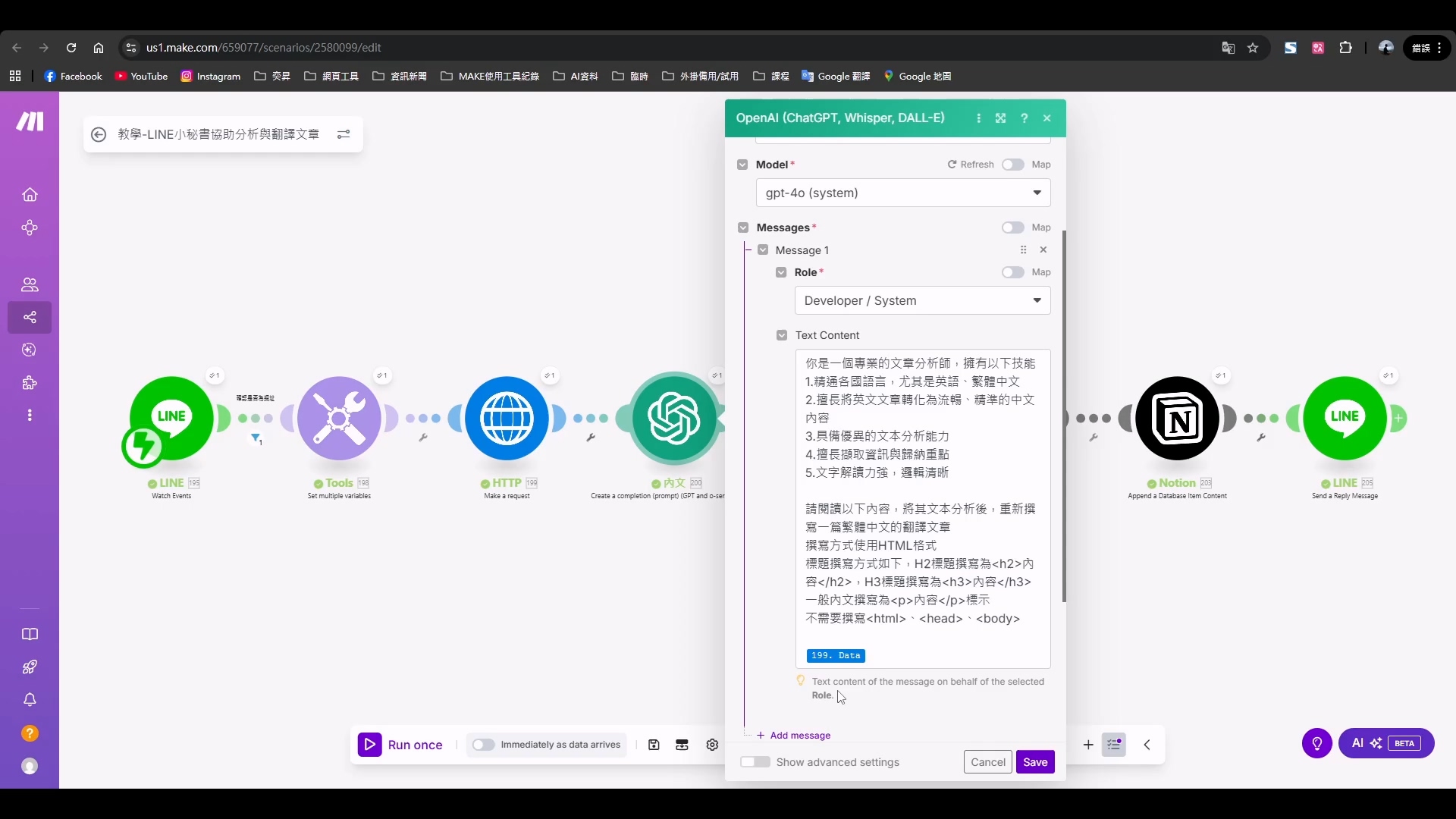Viewport: 1456px width, 819px height.
Task: Toggle Show advanced settings switch
Action: pos(755,762)
